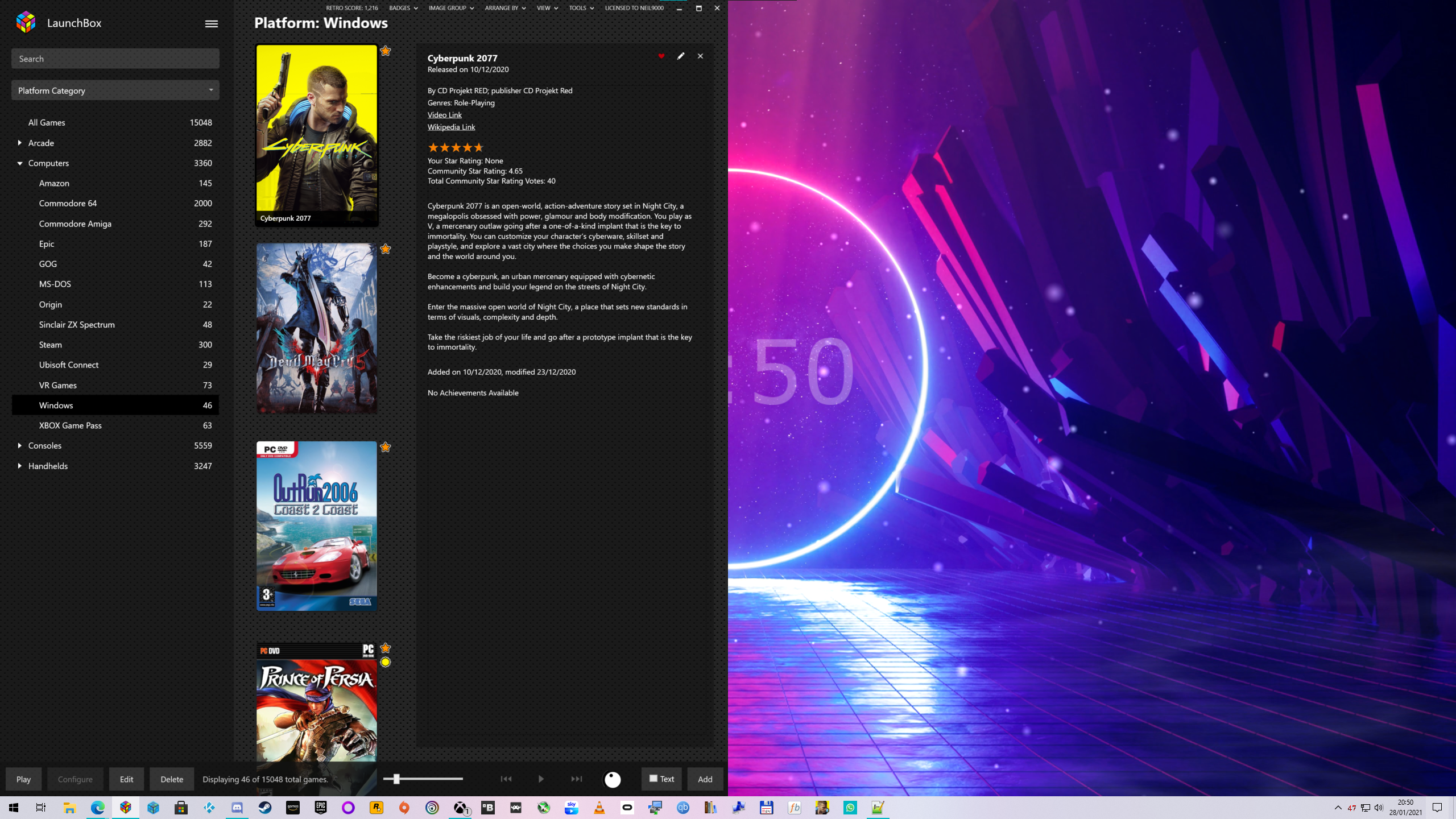Select the XBOX Game Pass platform
1456x819 pixels.
(x=115, y=425)
